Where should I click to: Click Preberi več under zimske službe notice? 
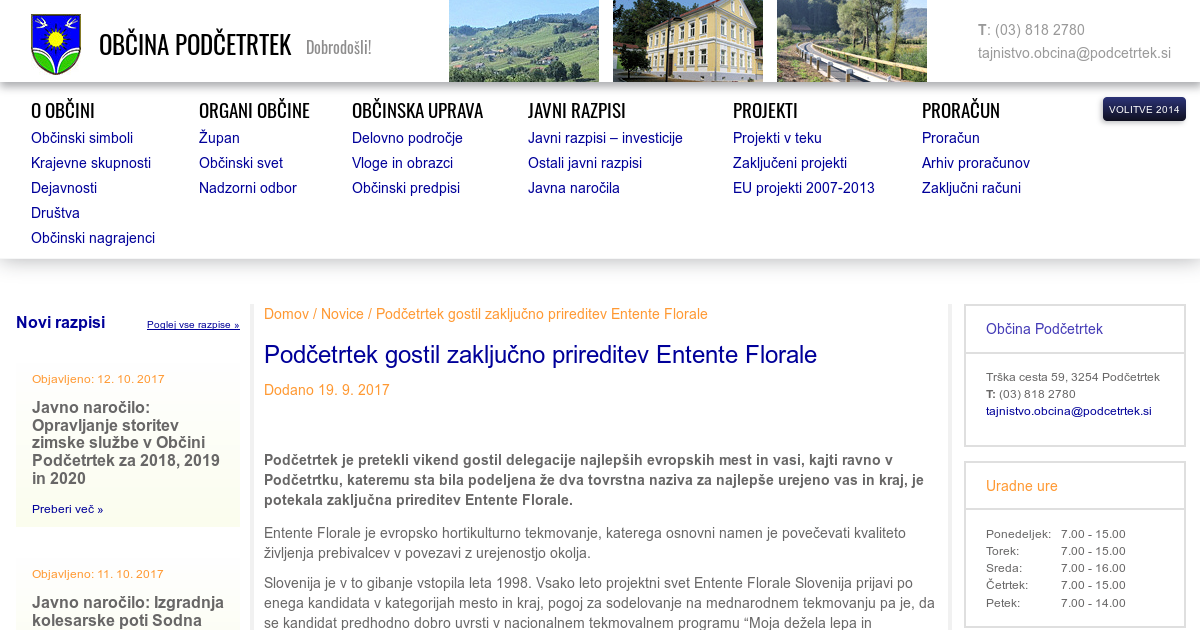pyautogui.click(x=67, y=509)
